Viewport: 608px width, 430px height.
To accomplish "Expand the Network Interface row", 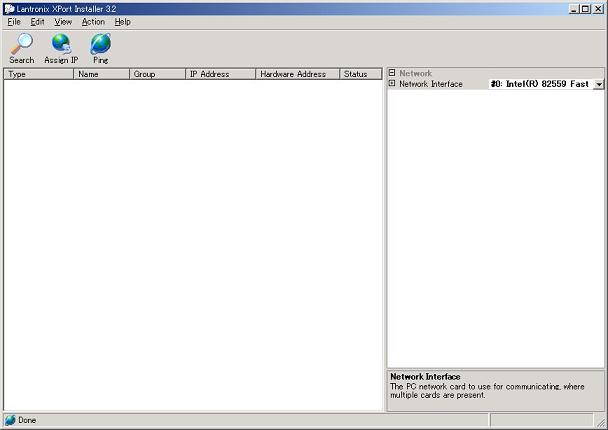I will (x=392, y=83).
